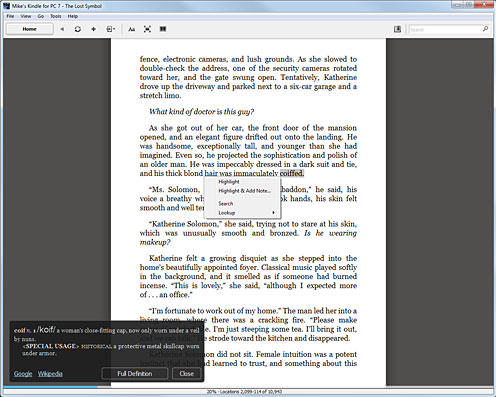Open the Google link in dictionary popup
The width and height of the screenshot is (496, 397).
[23, 374]
